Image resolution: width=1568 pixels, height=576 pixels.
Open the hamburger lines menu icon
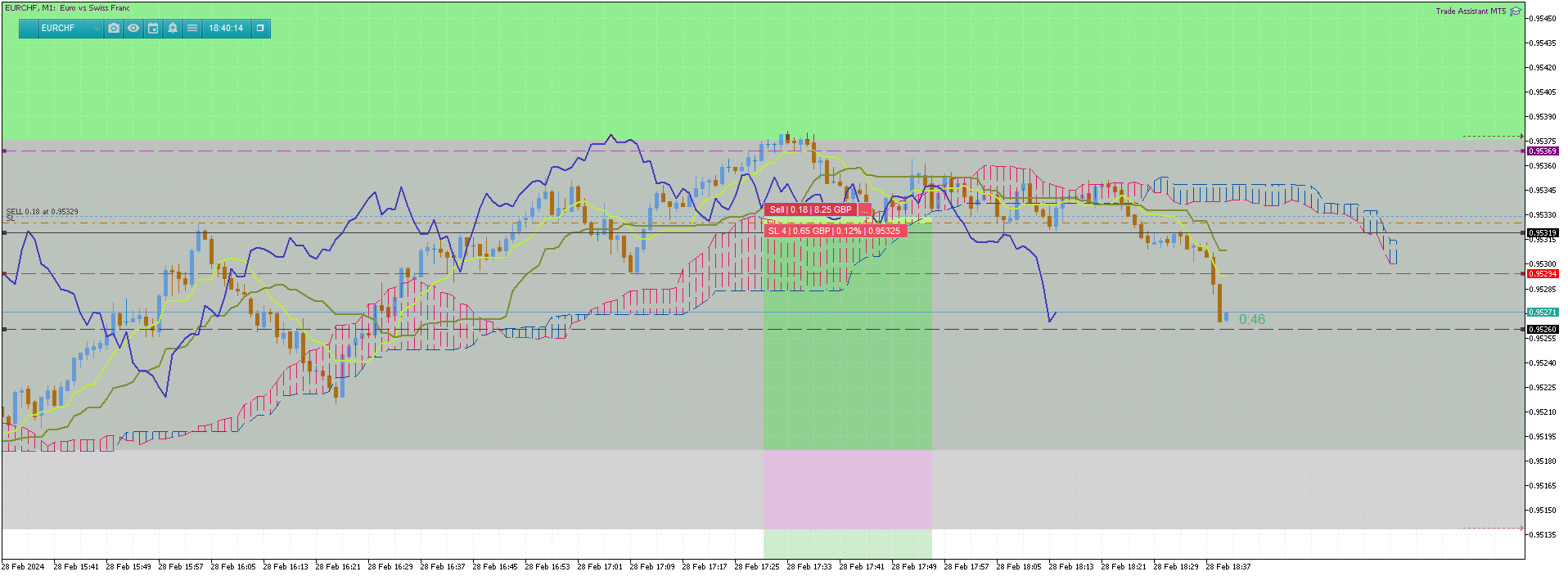tap(192, 28)
